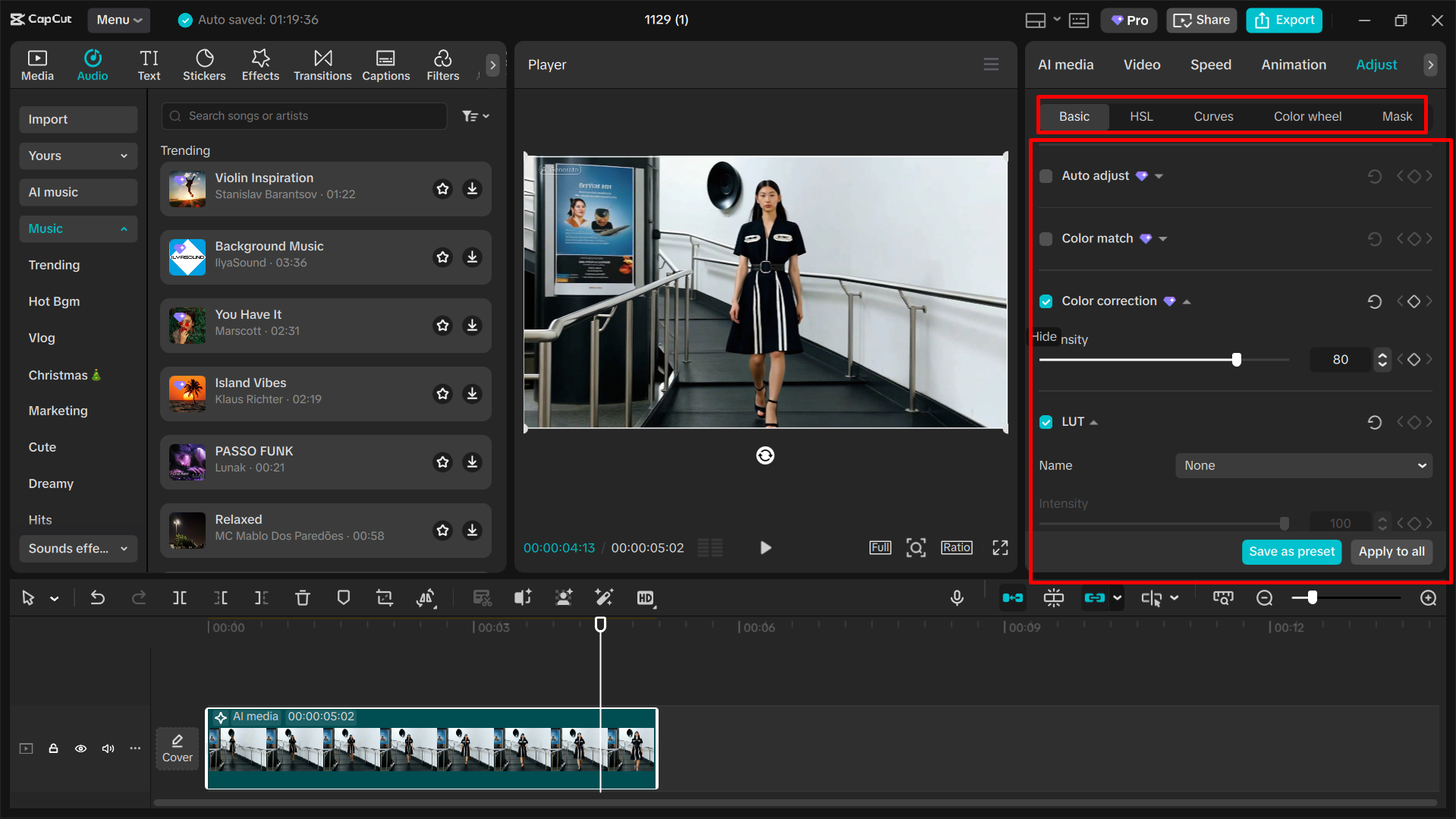1456x819 pixels.
Task: Split the clip at the playhead
Action: pyautogui.click(x=180, y=597)
